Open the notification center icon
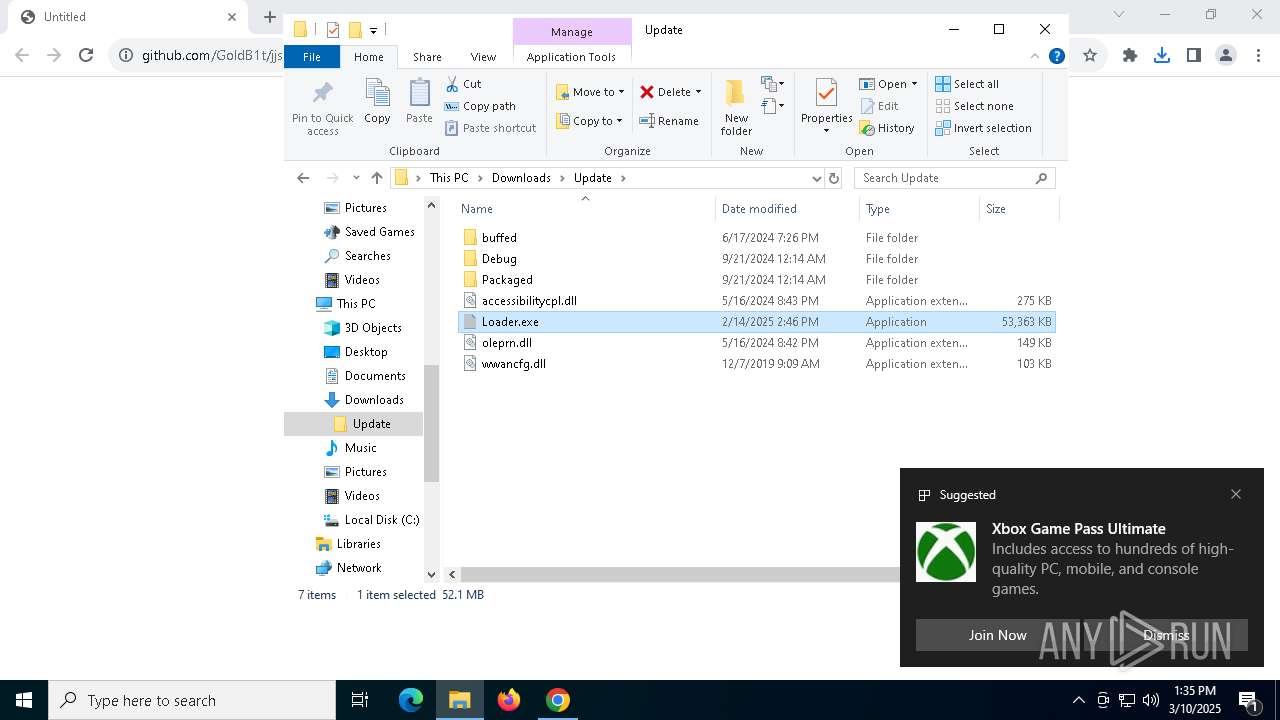The width and height of the screenshot is (1280, 720). 1248,700
